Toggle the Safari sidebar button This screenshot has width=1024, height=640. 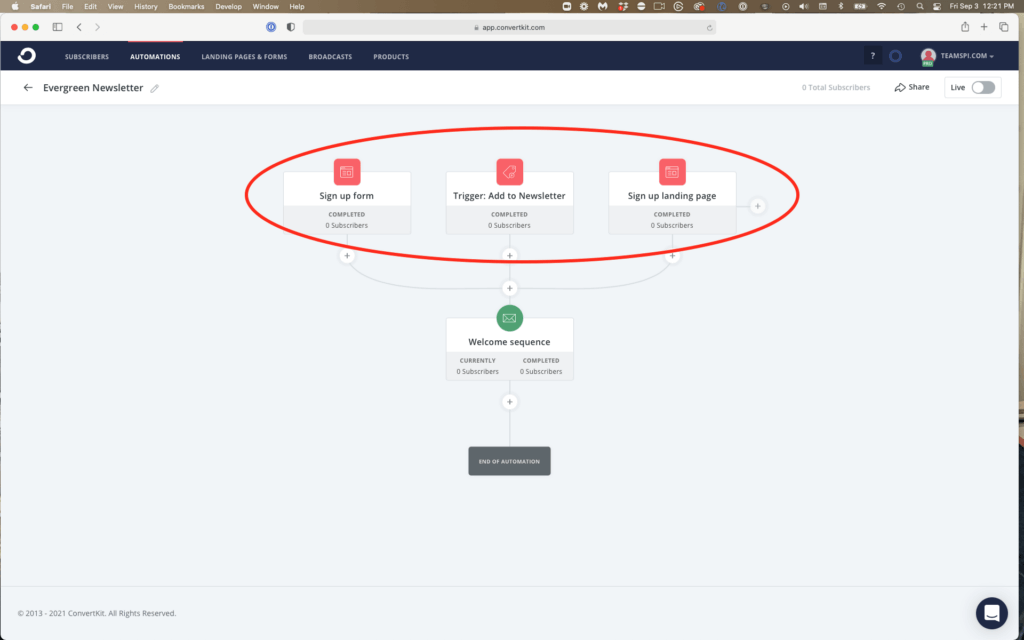[57, 27]
